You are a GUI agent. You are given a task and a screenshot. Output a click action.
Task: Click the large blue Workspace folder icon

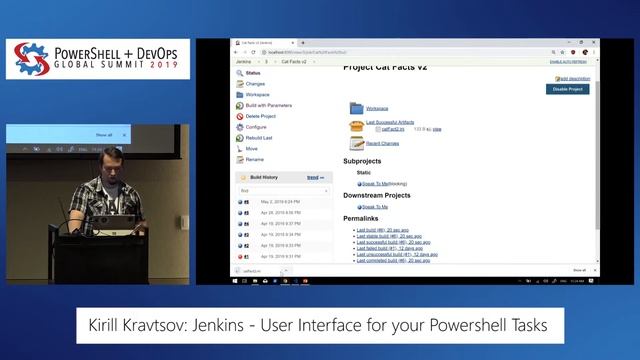pos(356,108)
